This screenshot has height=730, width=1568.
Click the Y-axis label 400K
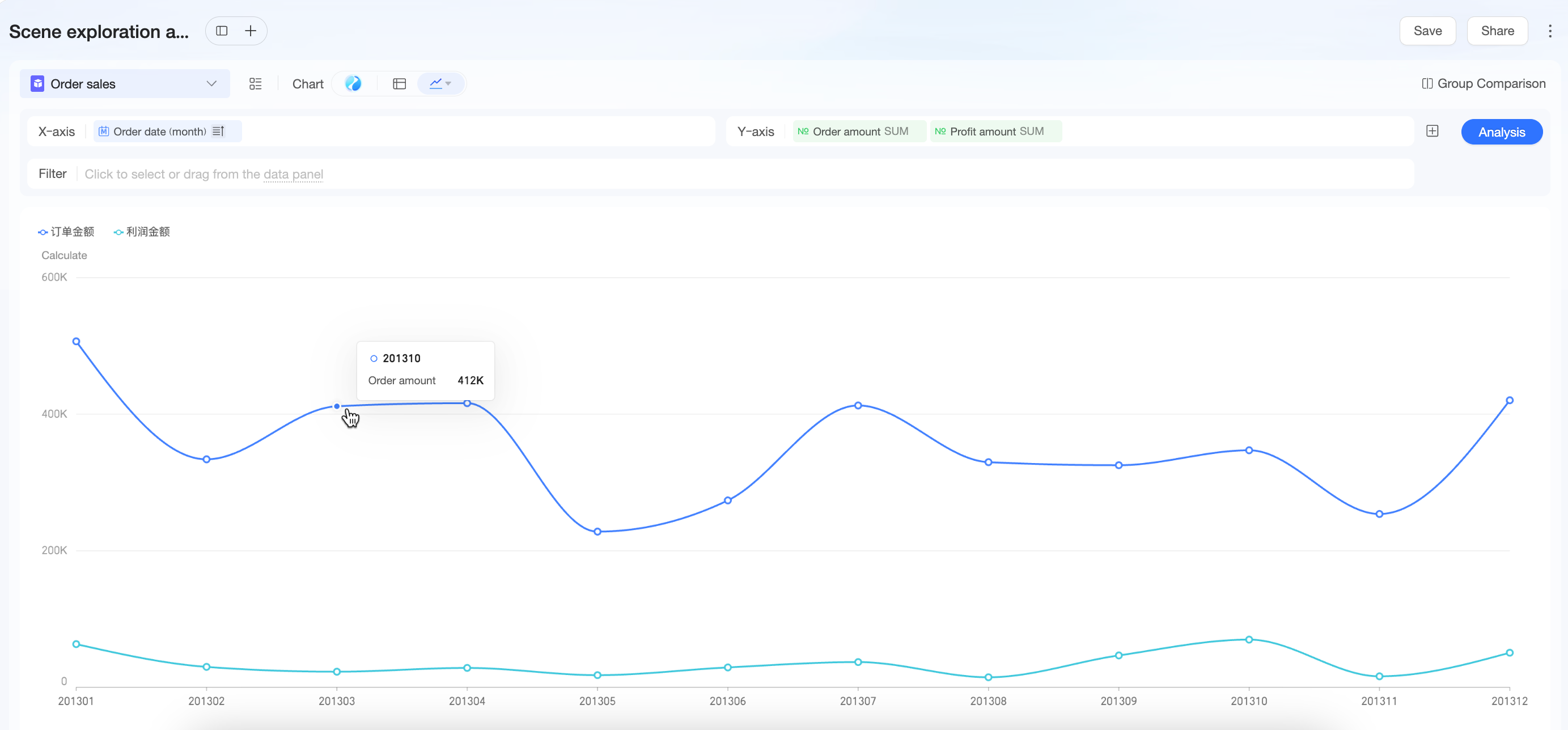(x=54, y=414)
